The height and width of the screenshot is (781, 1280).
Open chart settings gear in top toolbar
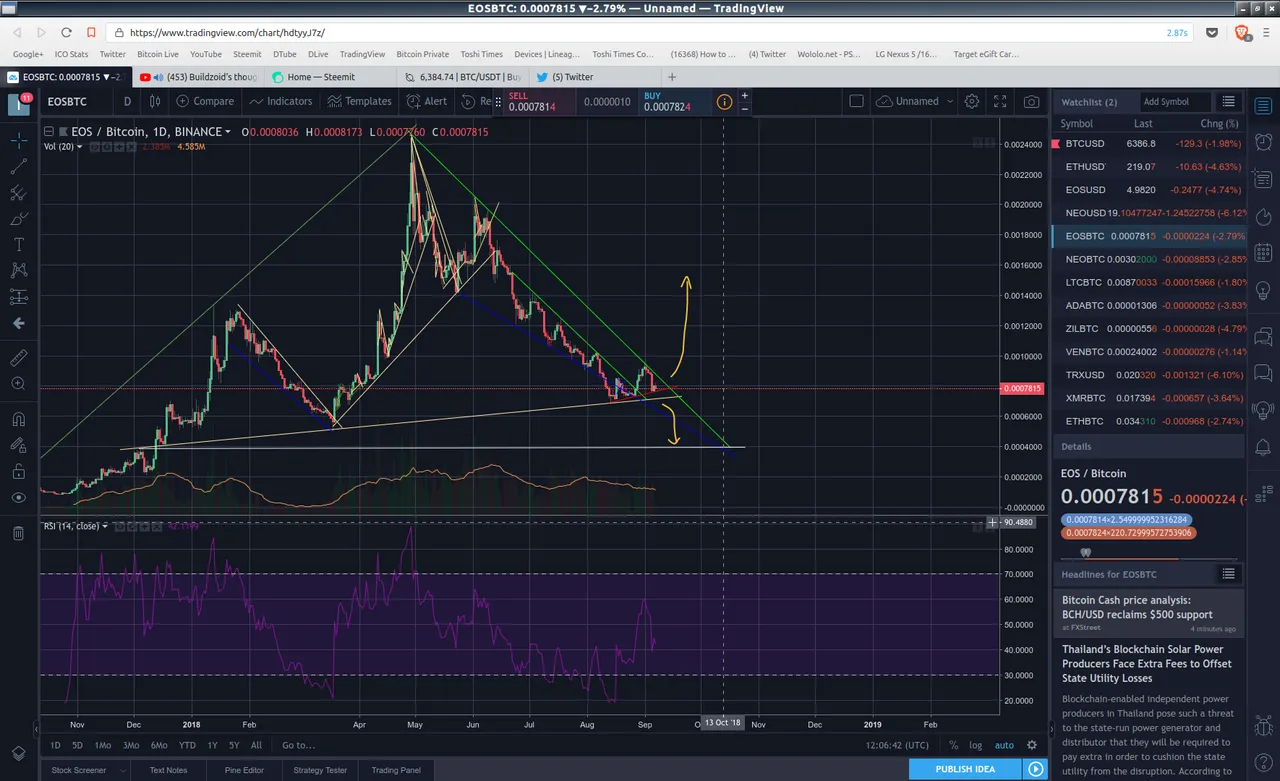point(971,101)
